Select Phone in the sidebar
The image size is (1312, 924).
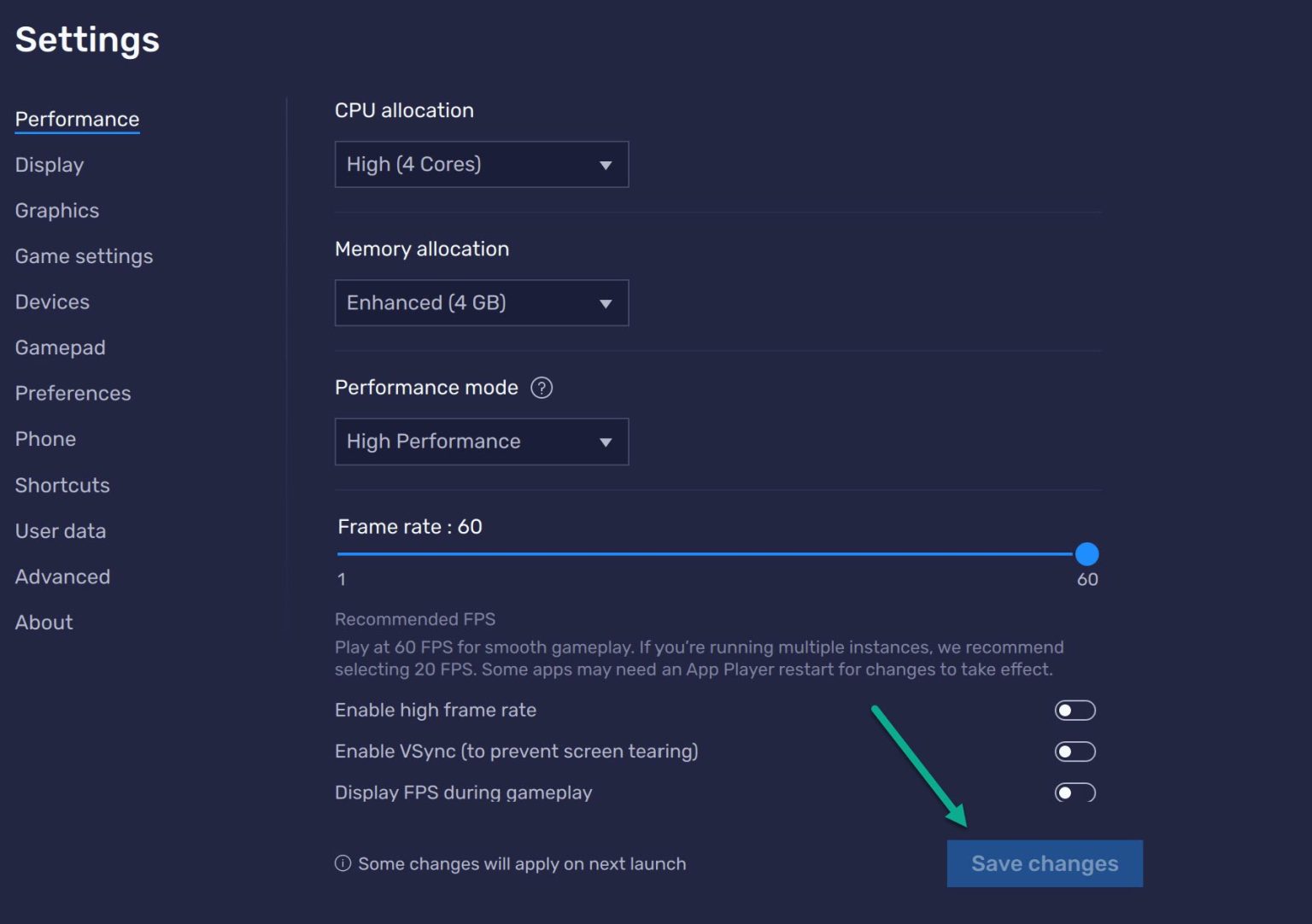pos(45,439)
